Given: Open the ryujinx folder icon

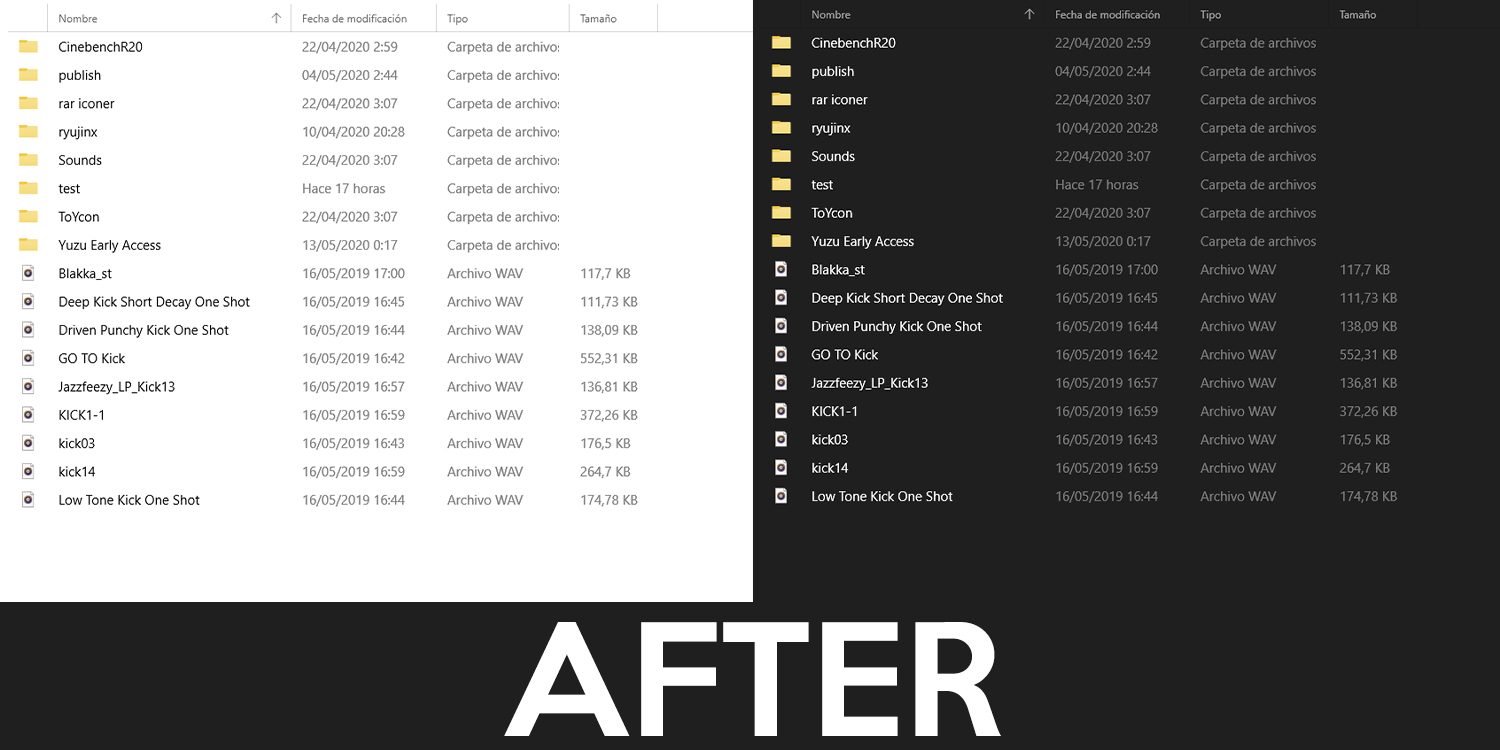Looking at the screenshot, I should click(26, 131).
